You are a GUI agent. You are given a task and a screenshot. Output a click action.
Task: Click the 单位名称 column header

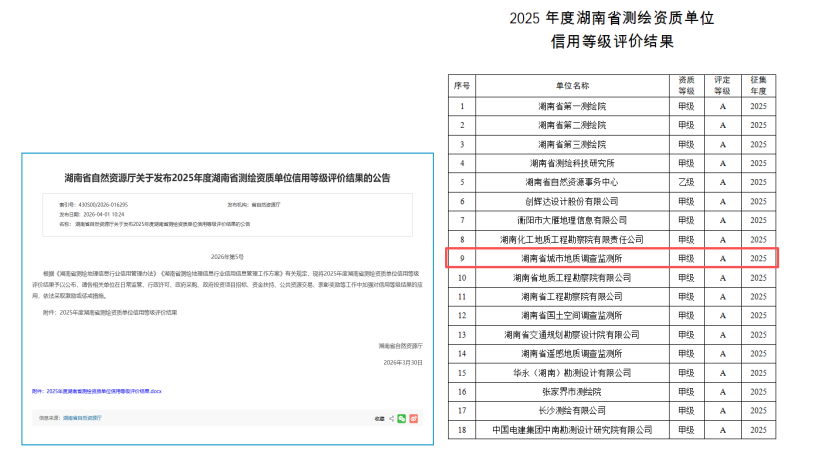(x=572, y=85)
